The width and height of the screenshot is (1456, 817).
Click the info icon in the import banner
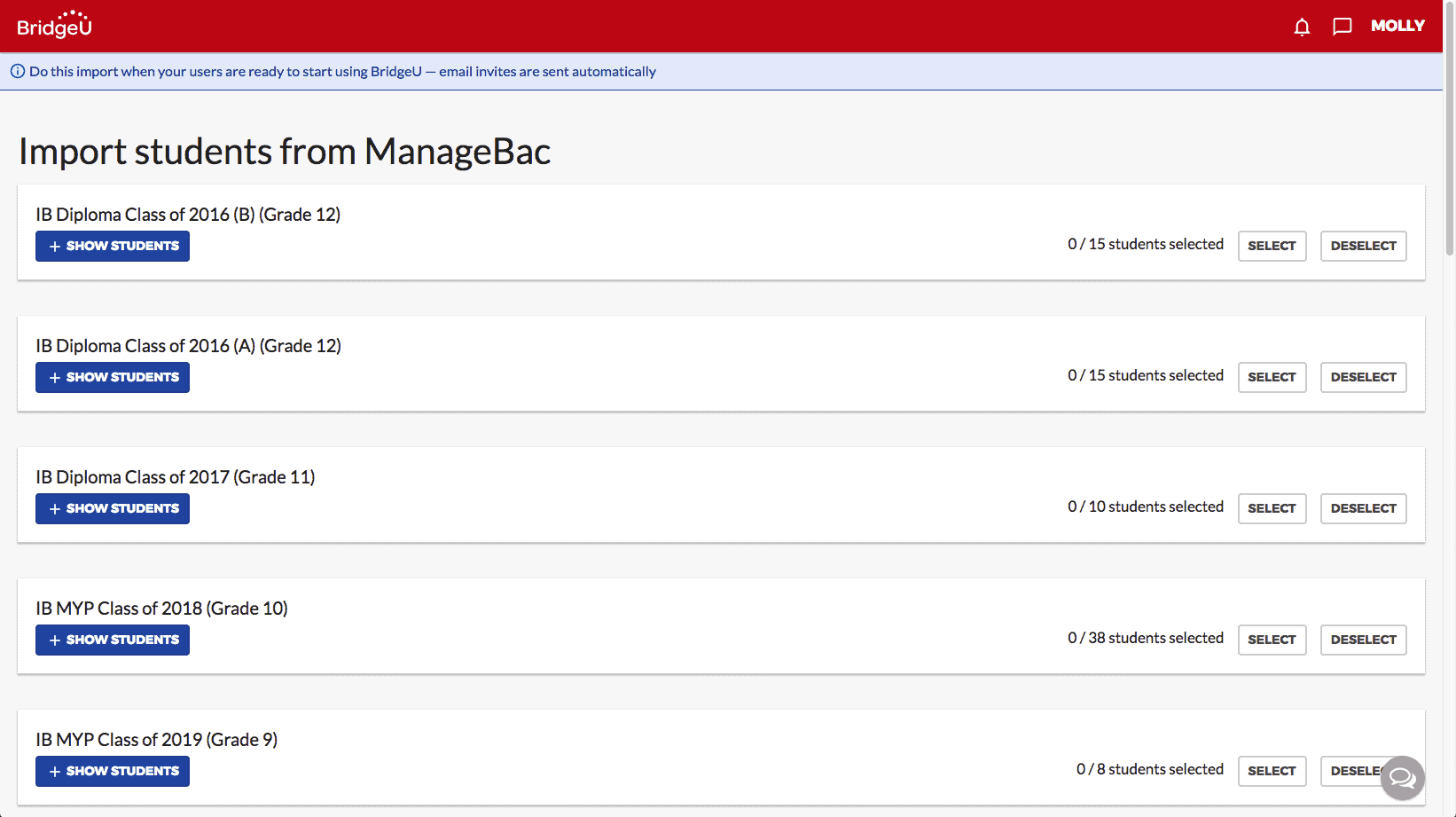coord(18,72)
